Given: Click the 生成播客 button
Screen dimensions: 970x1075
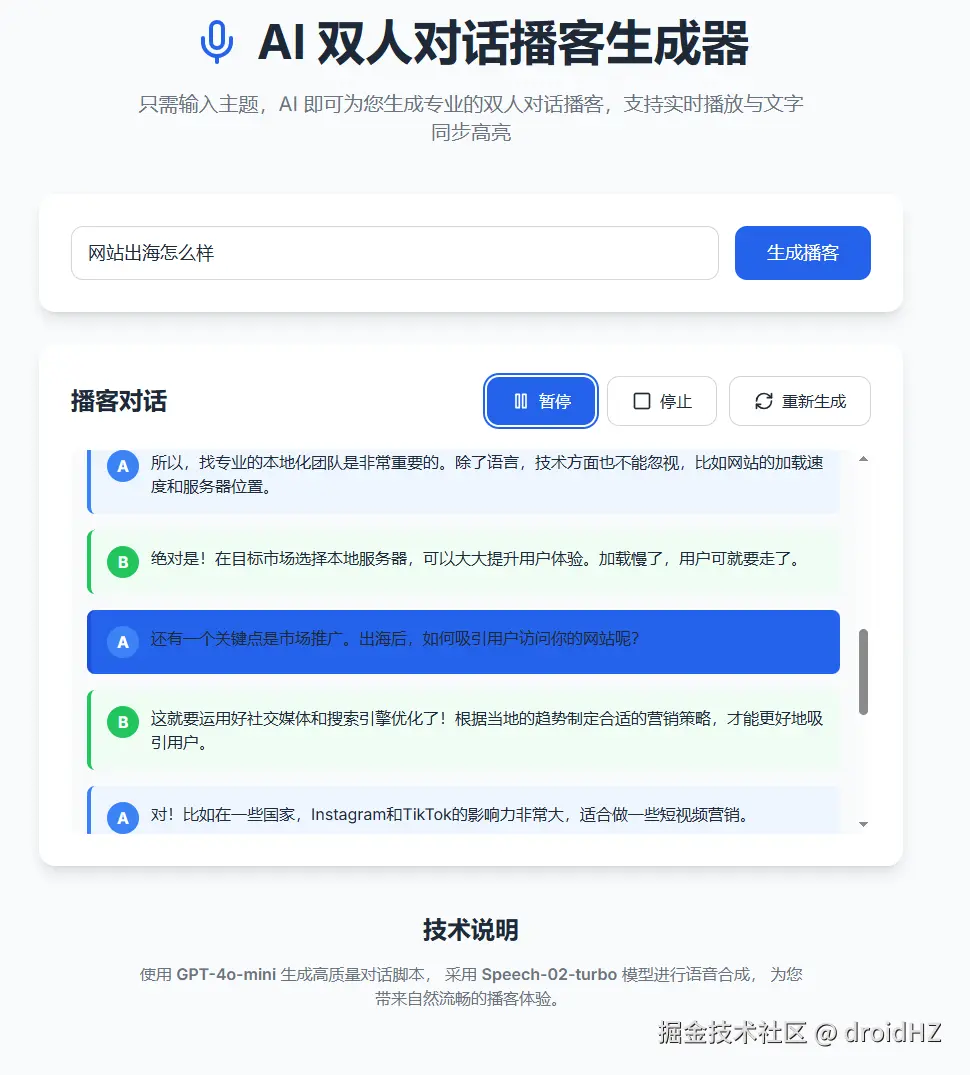Looking at the screenshot, I should [x=803, y=253].
